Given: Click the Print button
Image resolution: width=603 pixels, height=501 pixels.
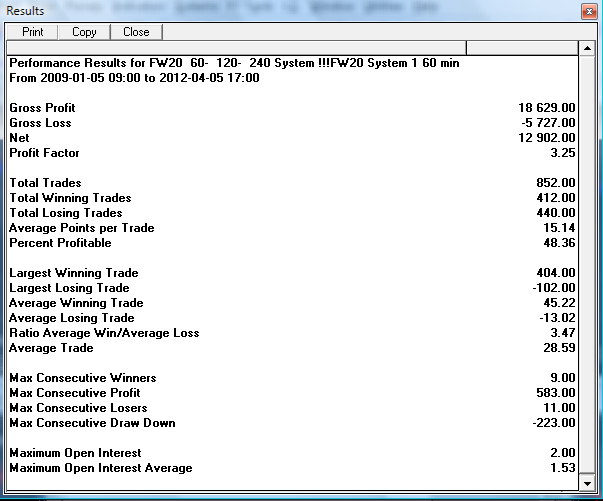Looking at the screenshot, I should (x=32, y=32).
